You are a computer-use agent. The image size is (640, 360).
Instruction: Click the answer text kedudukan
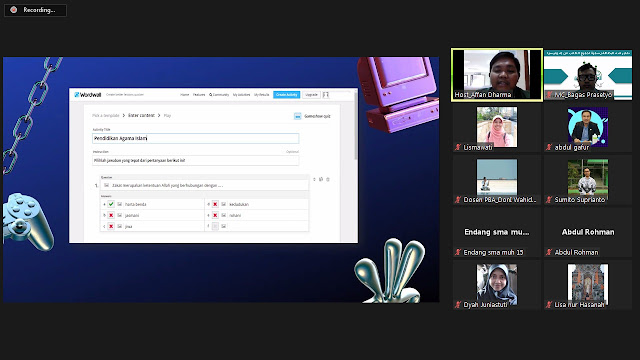[239, 204]
